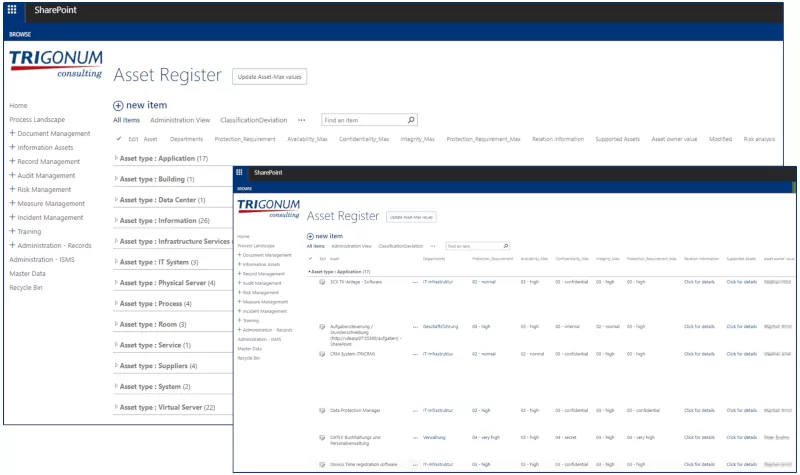Click the search magnifier in the front window
The image size is (800, 475).
506,245
